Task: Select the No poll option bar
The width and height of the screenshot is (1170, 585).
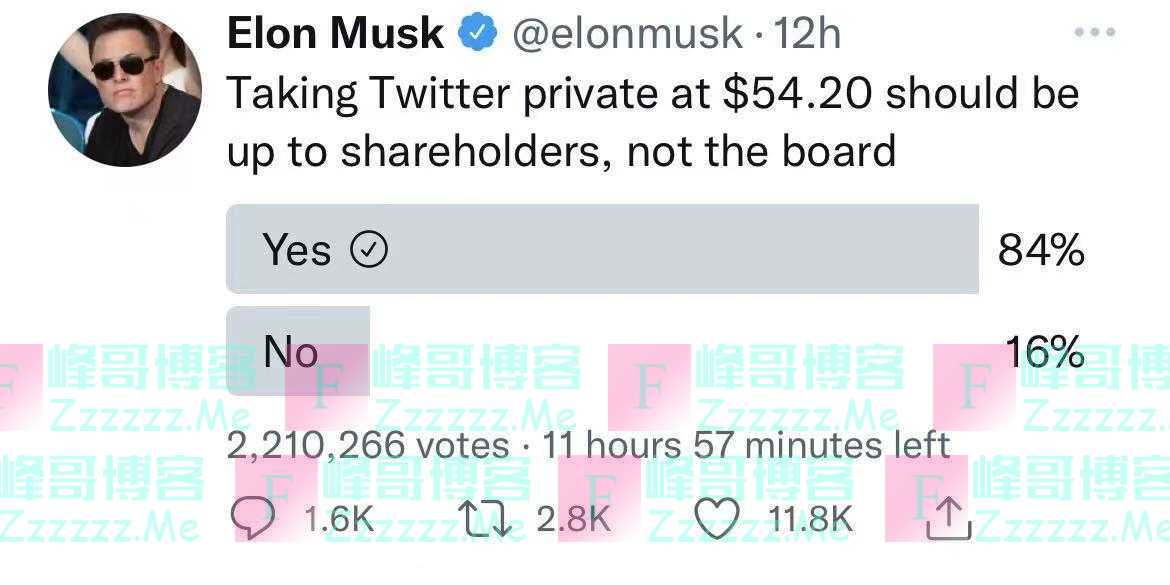Action: point(298,350)
